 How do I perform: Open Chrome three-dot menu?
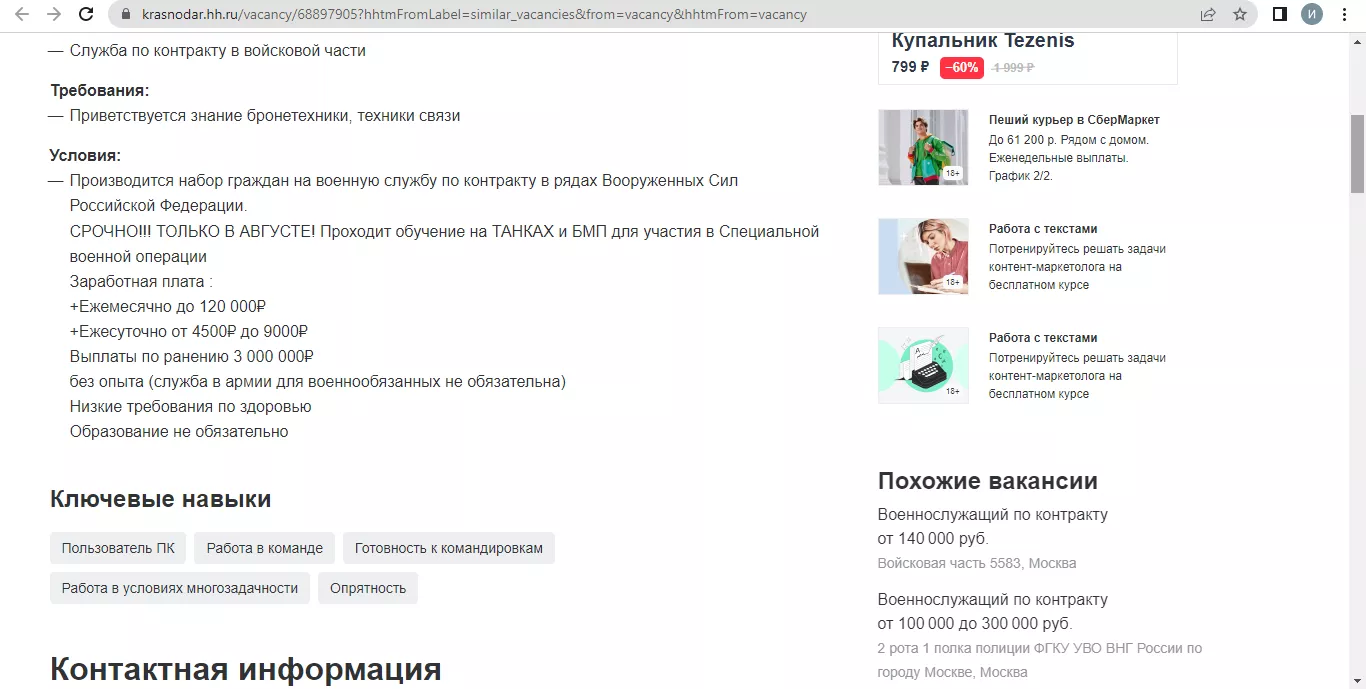pyautogui.click(x=1344, y=14)
